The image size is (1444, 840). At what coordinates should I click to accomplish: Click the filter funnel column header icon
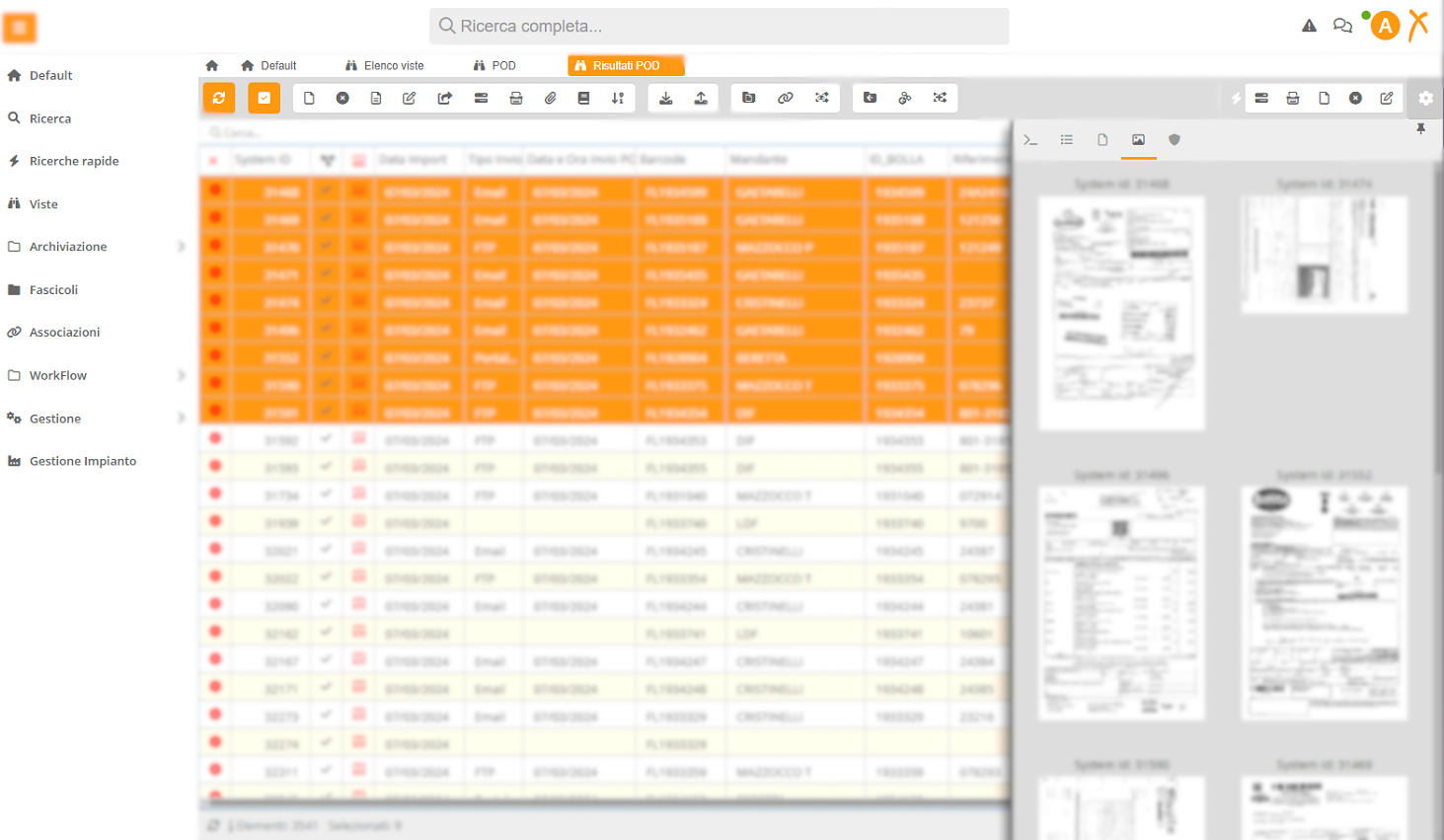[328, 160]
